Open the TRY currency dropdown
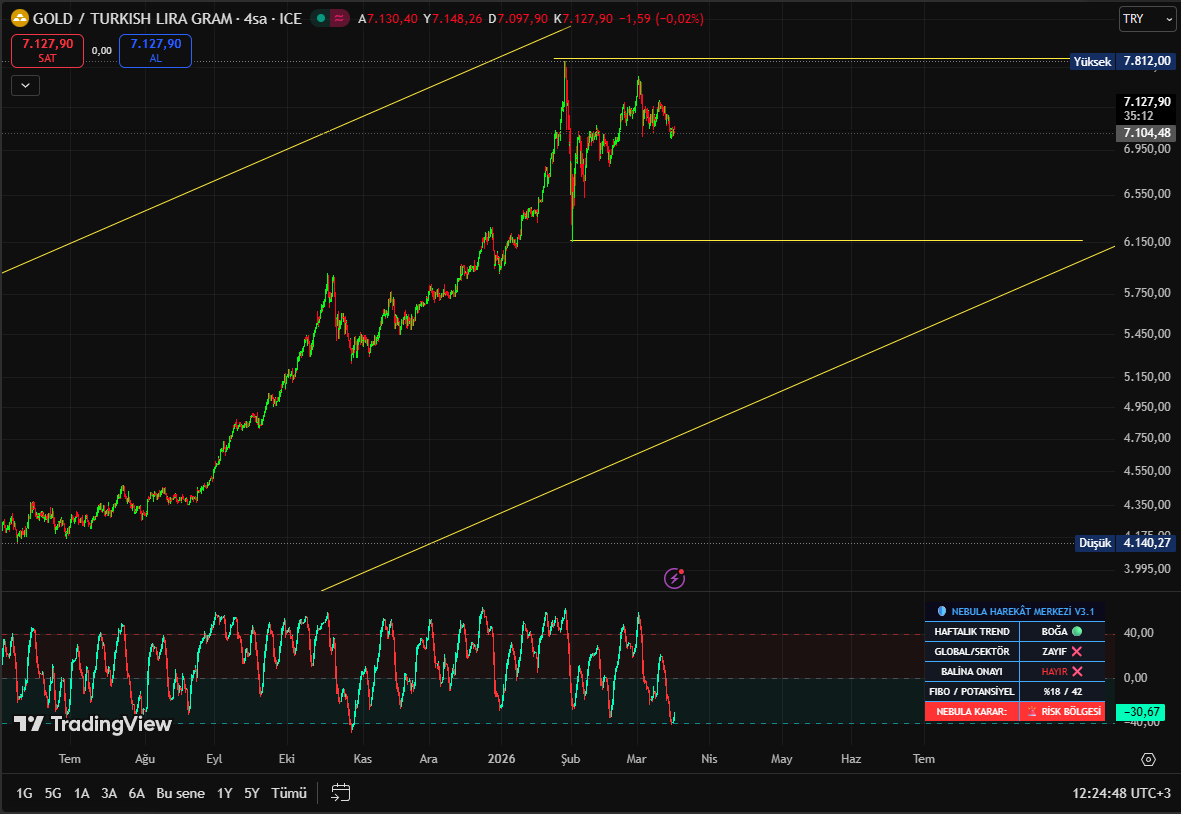1181x814 pixels. 1147,19
